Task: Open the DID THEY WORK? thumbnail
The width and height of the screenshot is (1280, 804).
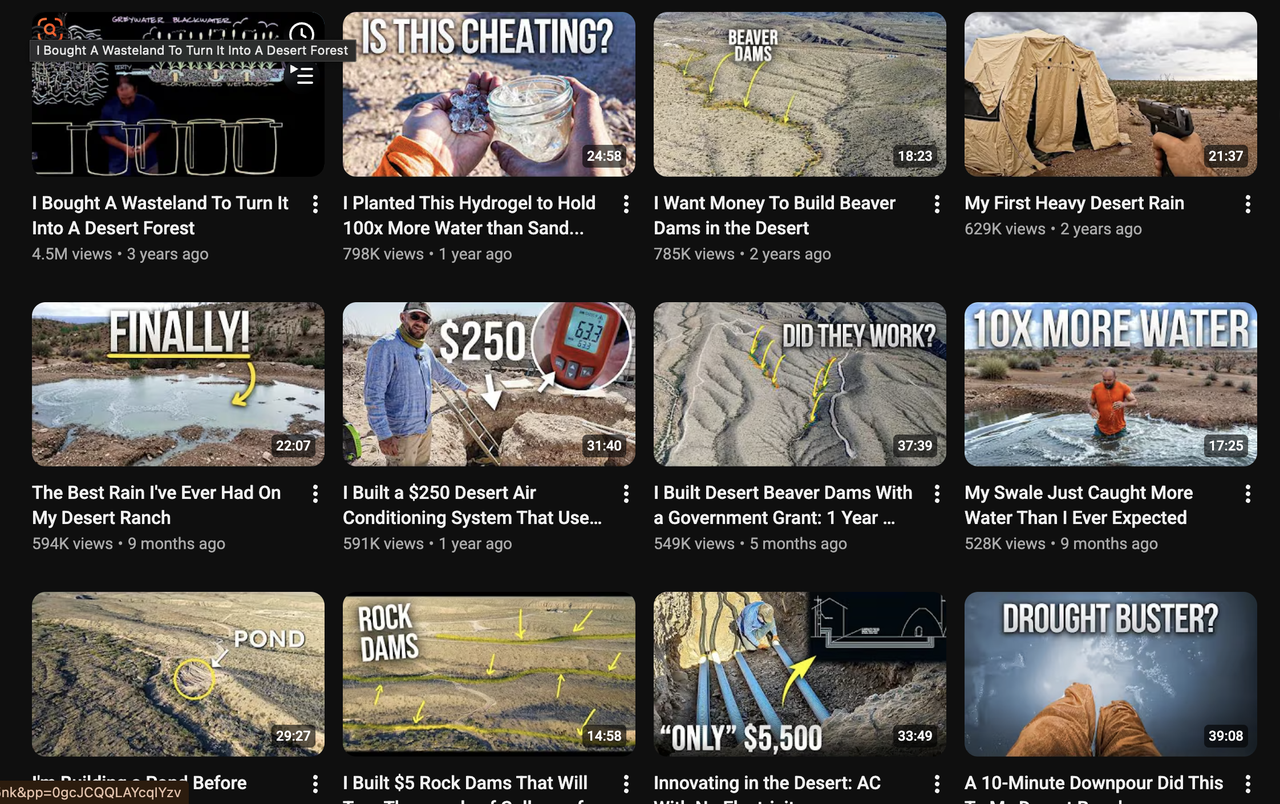Action: click(x=800, y=384)
